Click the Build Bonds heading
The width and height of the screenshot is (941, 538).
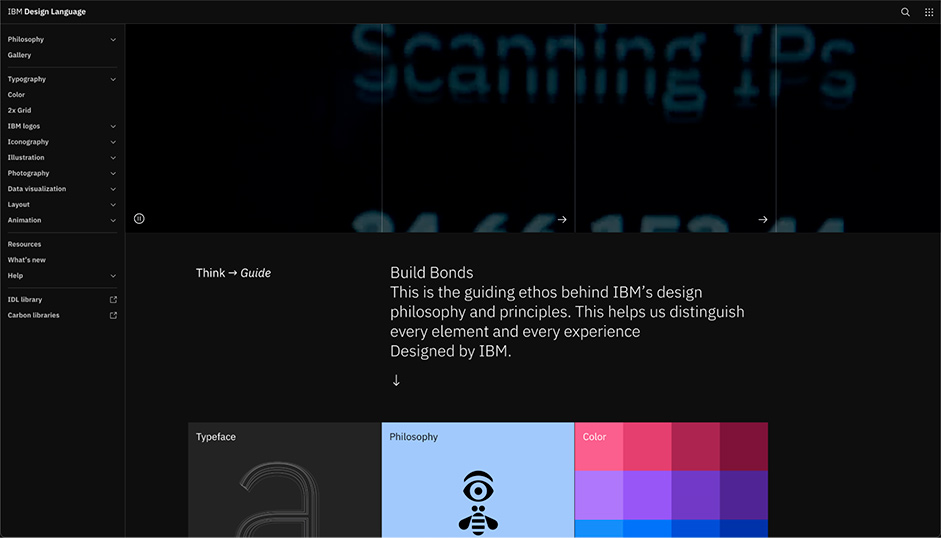[x=431, y=273]
